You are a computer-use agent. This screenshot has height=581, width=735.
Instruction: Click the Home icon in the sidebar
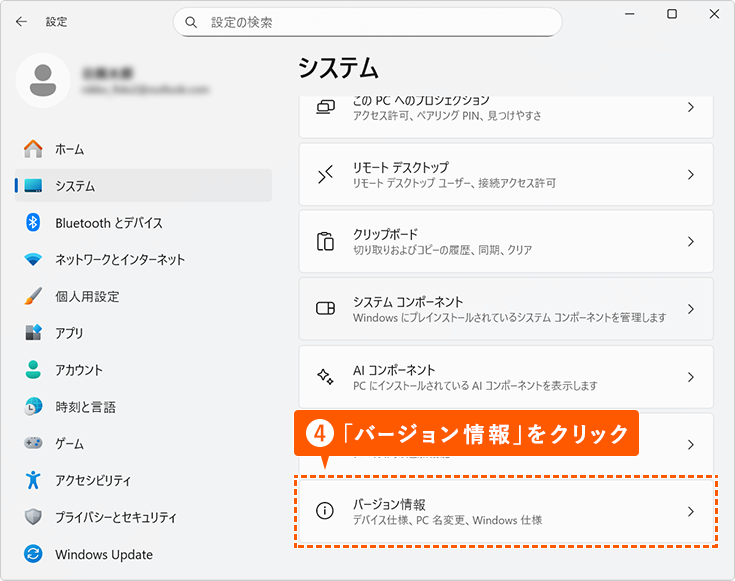click(x=34, y=149)
